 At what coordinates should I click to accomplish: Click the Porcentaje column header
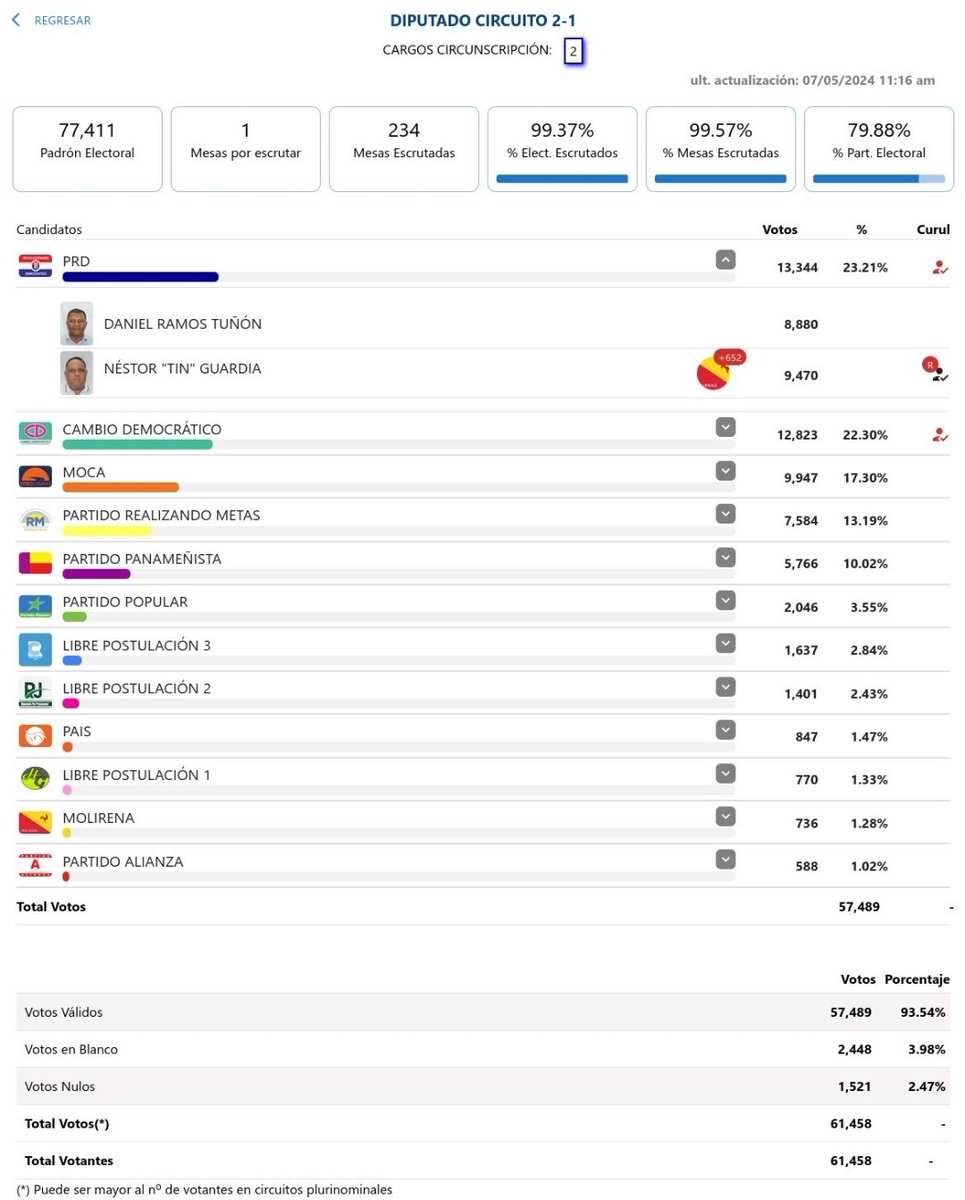[917, 979]
